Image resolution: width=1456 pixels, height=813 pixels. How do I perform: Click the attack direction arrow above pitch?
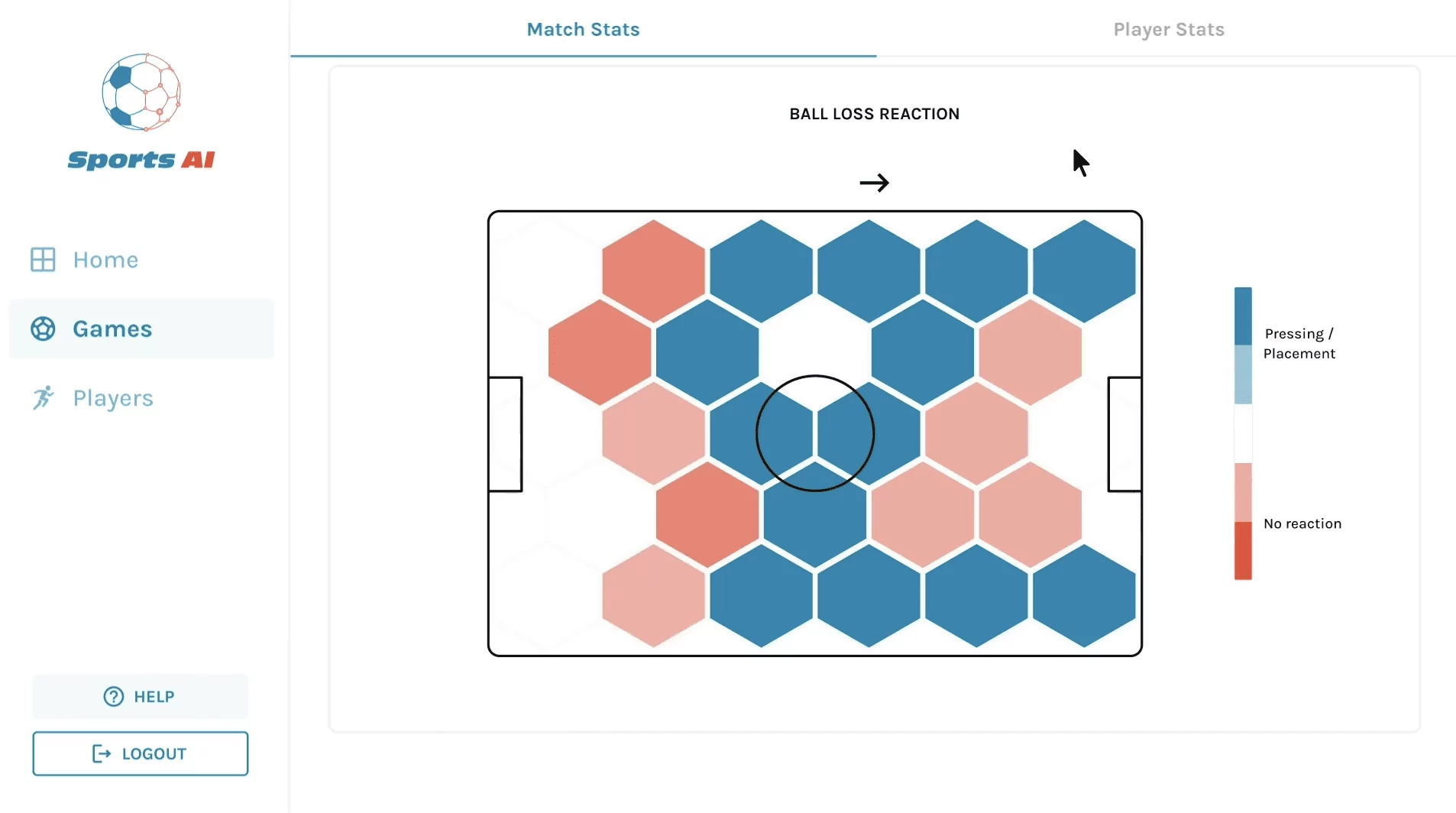tap(874, 183)
